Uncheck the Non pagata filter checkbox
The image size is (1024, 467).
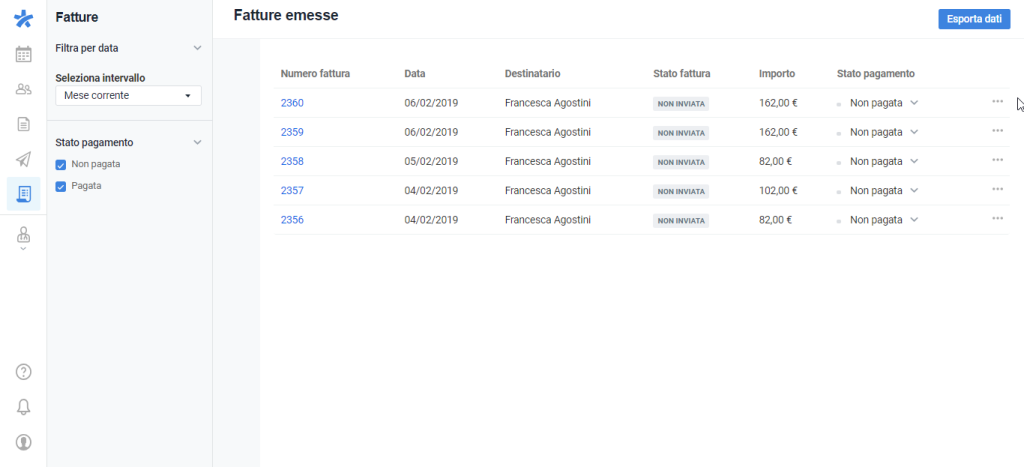[x=61, y=164]
